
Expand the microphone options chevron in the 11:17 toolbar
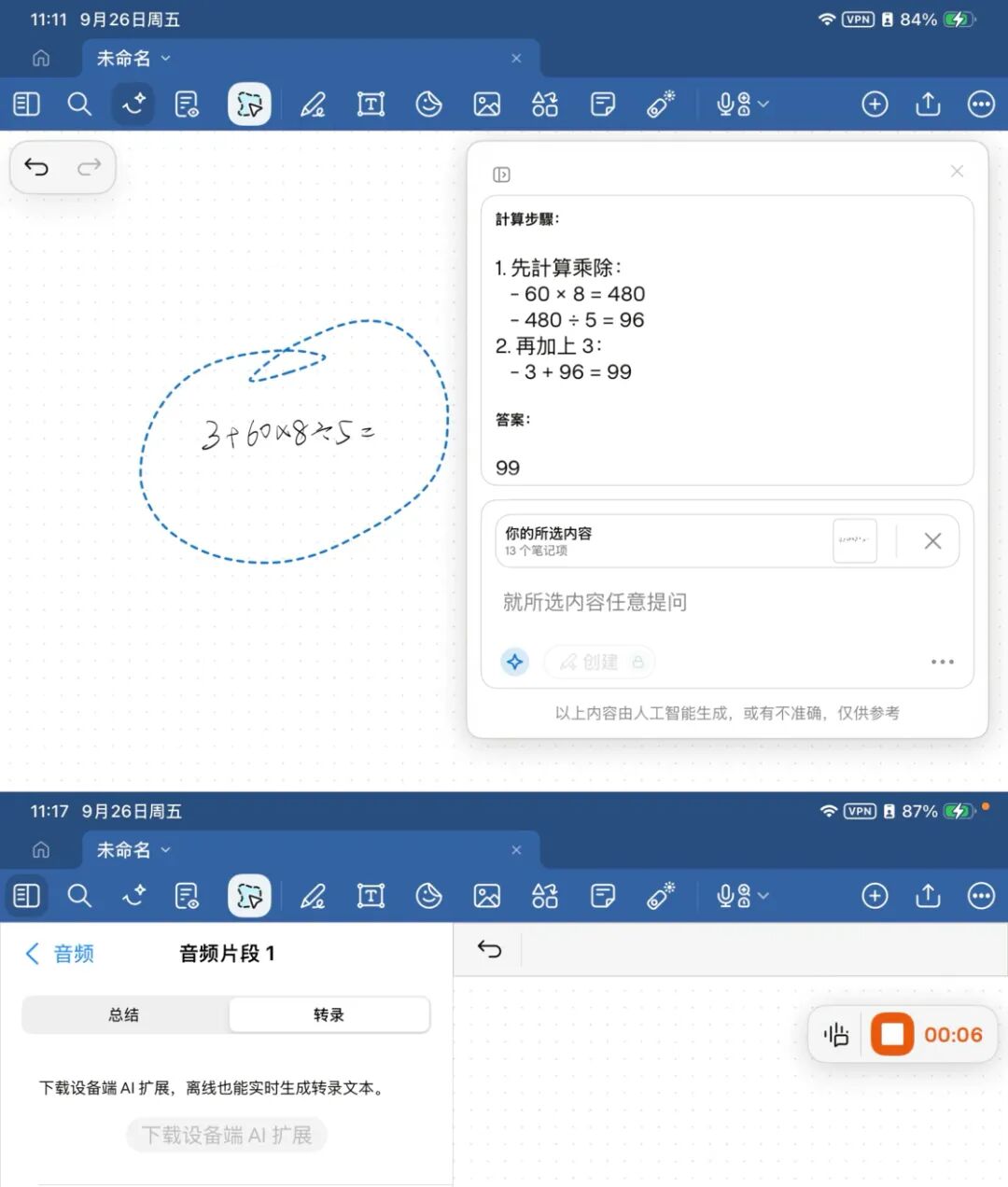[x=763, y=896]
